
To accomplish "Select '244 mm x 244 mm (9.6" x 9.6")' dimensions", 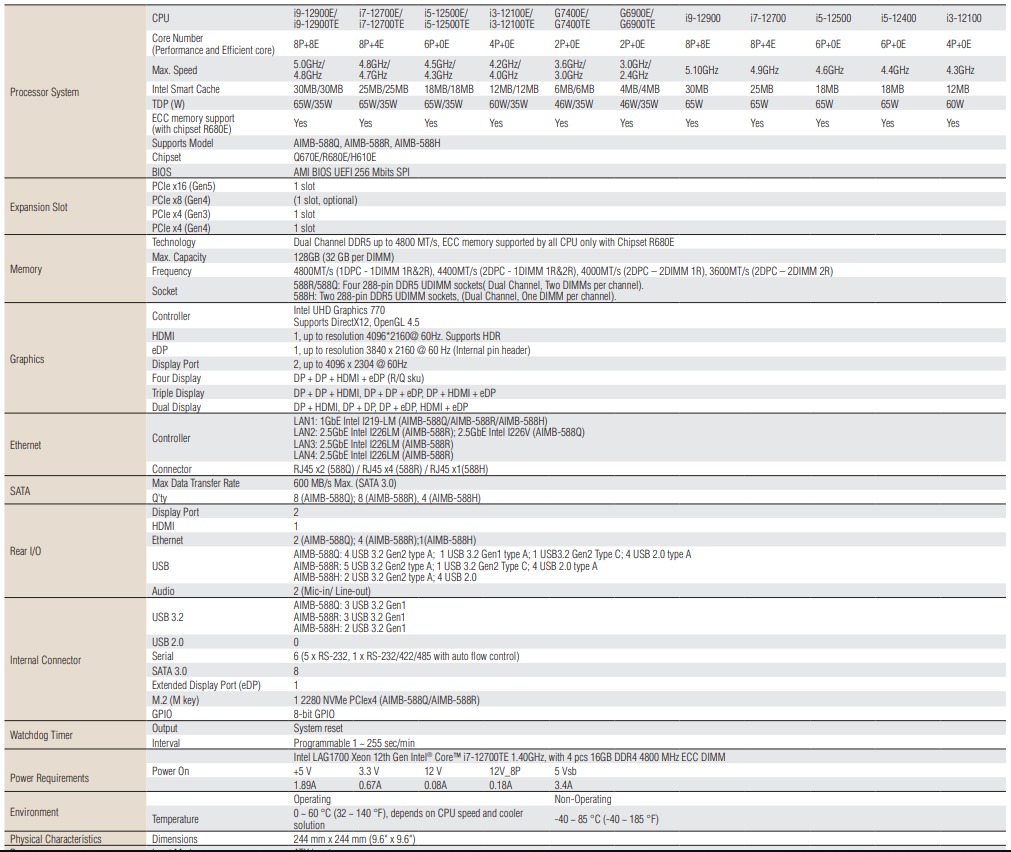I will 354,839.
